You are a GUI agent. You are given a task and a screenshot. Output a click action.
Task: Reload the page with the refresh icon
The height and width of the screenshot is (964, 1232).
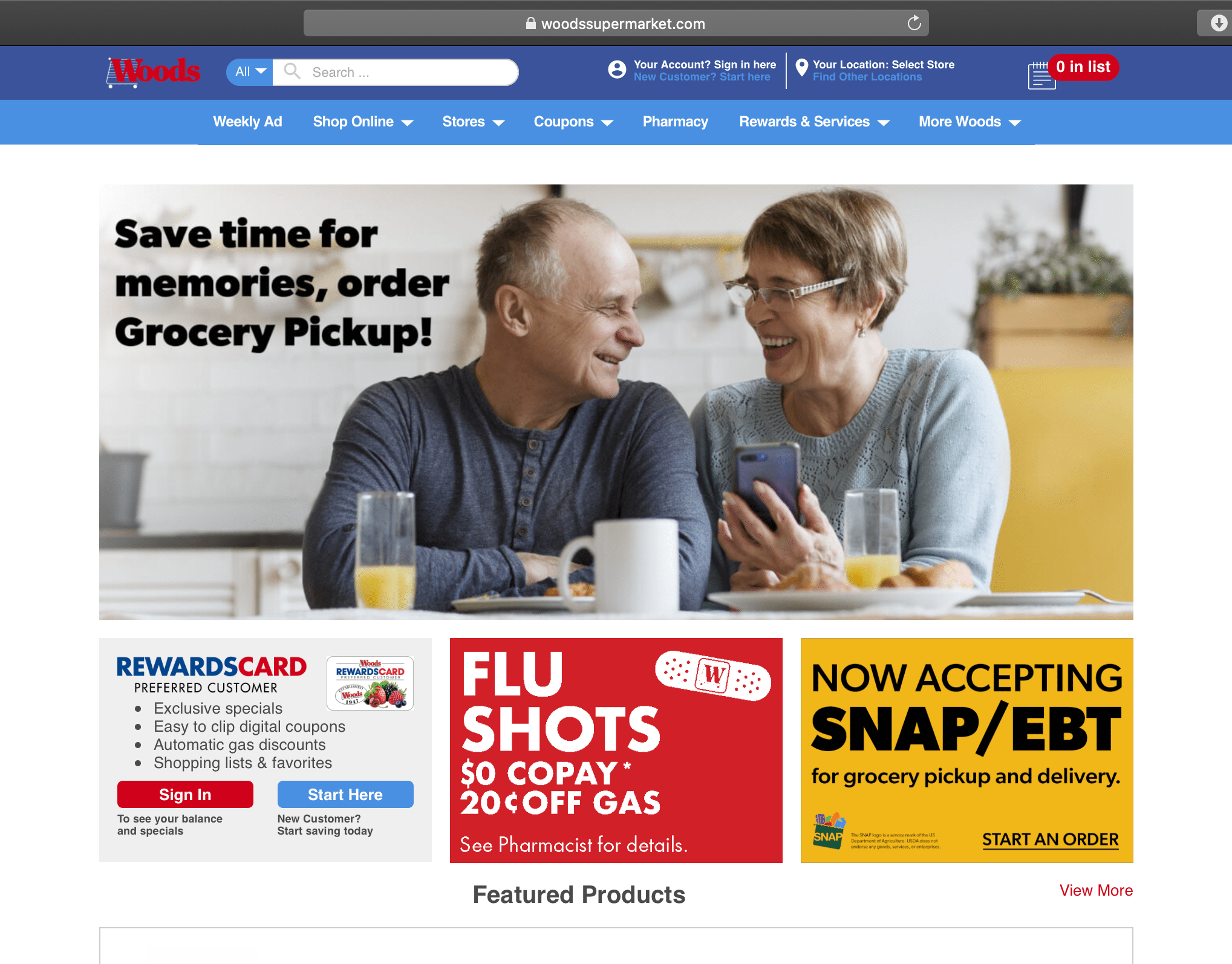point(914,23)
